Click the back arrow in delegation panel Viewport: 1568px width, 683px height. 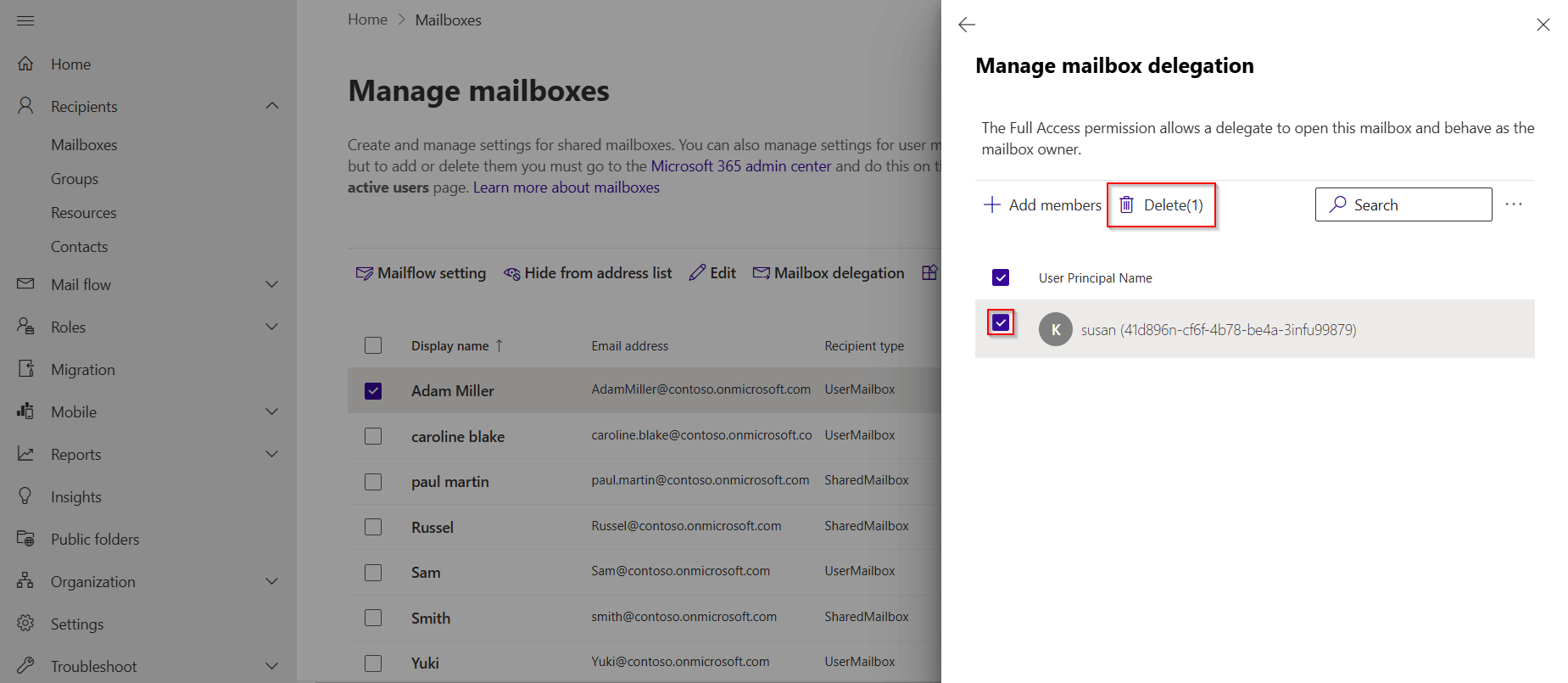click(967, 25)
